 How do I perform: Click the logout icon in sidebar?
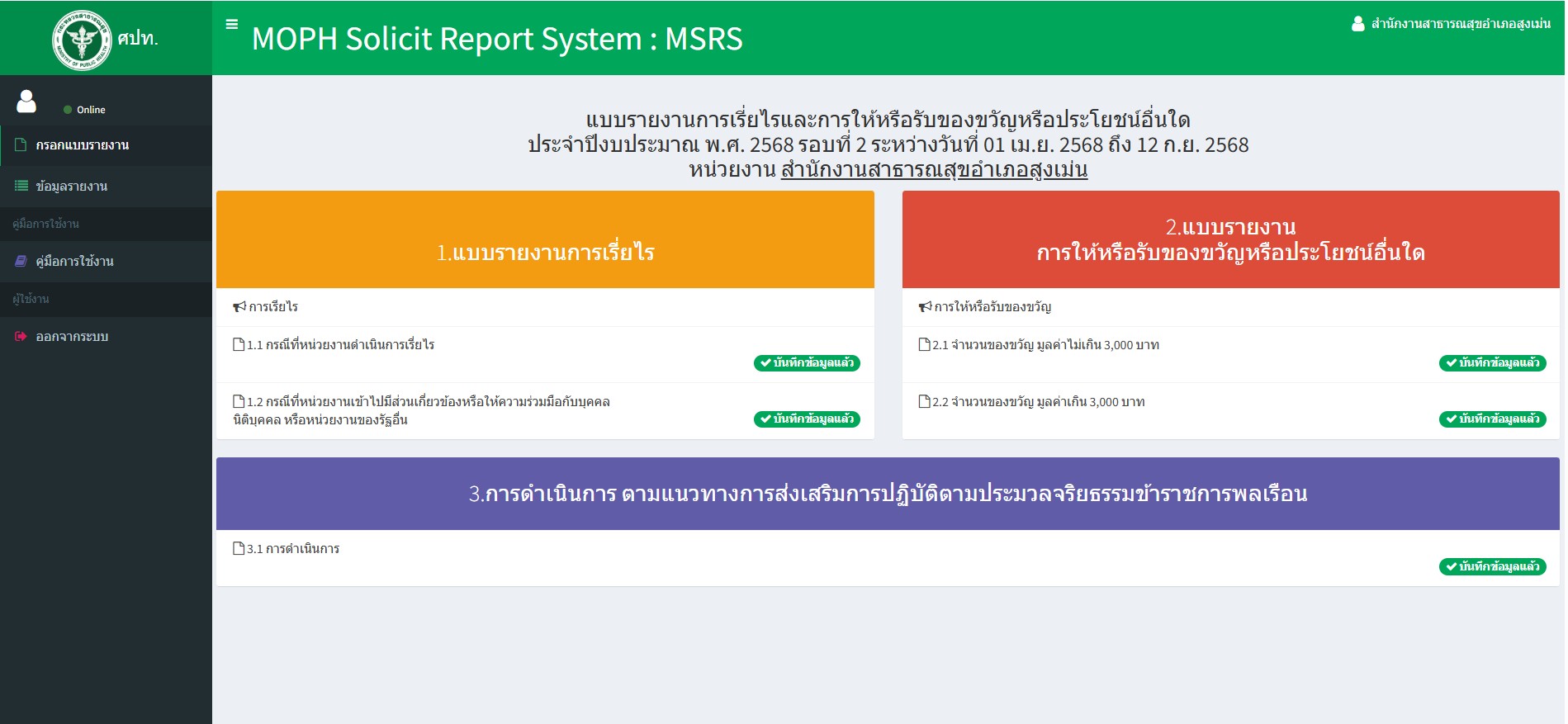pos(21,337)
